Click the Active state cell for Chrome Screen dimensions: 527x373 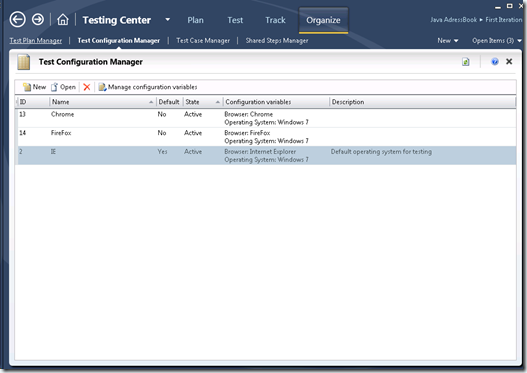(x=193, y=114)
